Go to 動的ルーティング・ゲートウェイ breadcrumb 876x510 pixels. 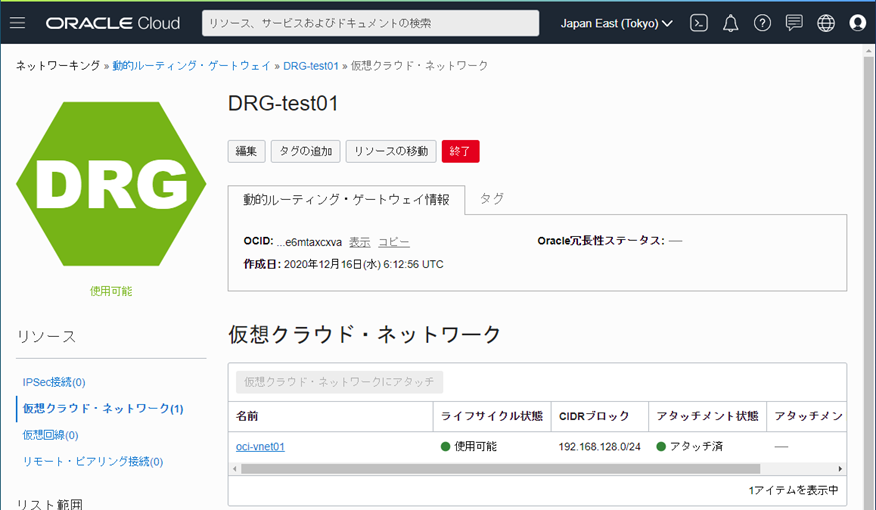(x=192, y=66)
